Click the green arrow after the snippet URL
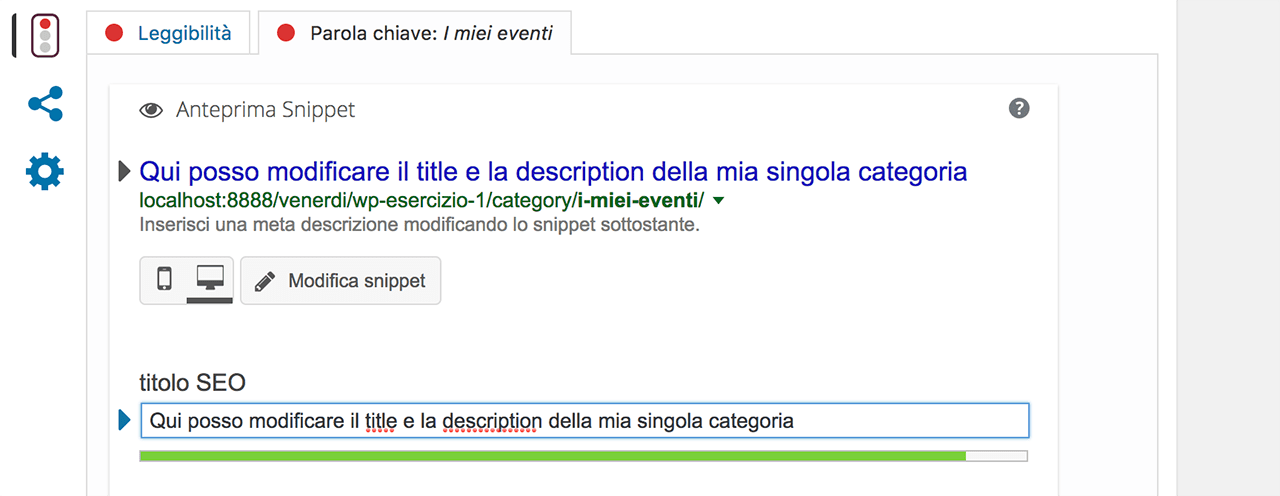Screen dimensions: 1280x496 (x=718, y=201)
